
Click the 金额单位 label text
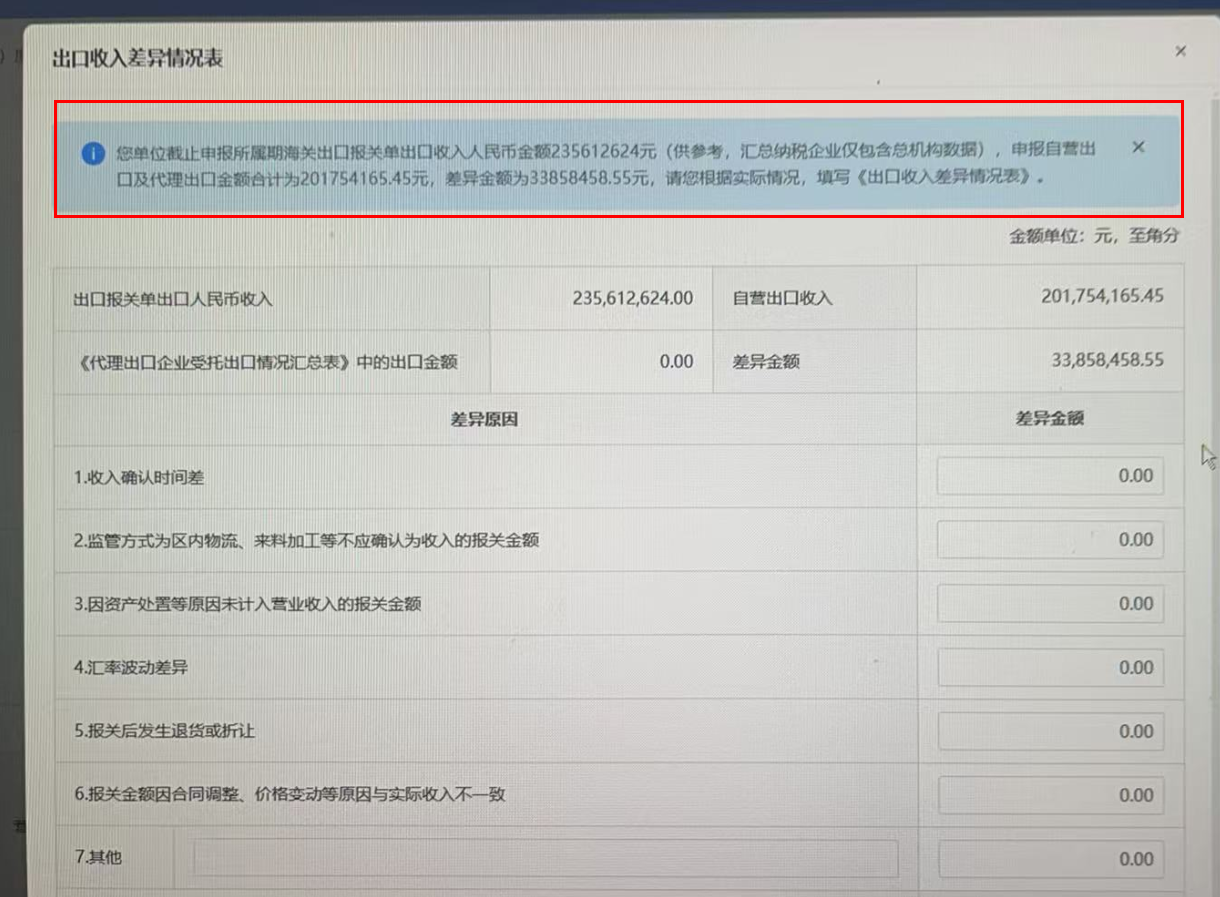1094,237
